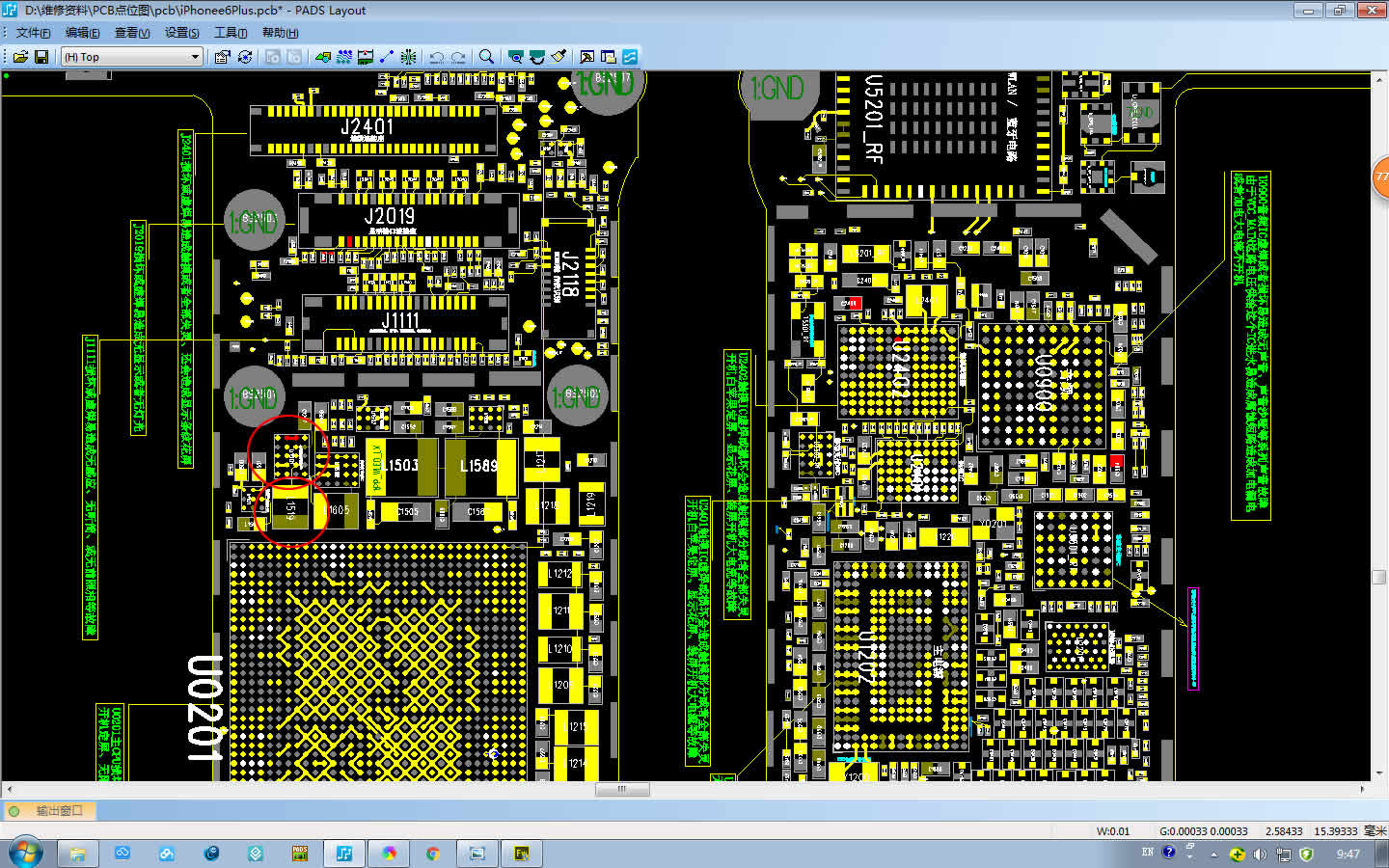Open the 编辑(E) menu
Image resolution: width=1389 pixels, height=868 pixels.
(82, 33)
